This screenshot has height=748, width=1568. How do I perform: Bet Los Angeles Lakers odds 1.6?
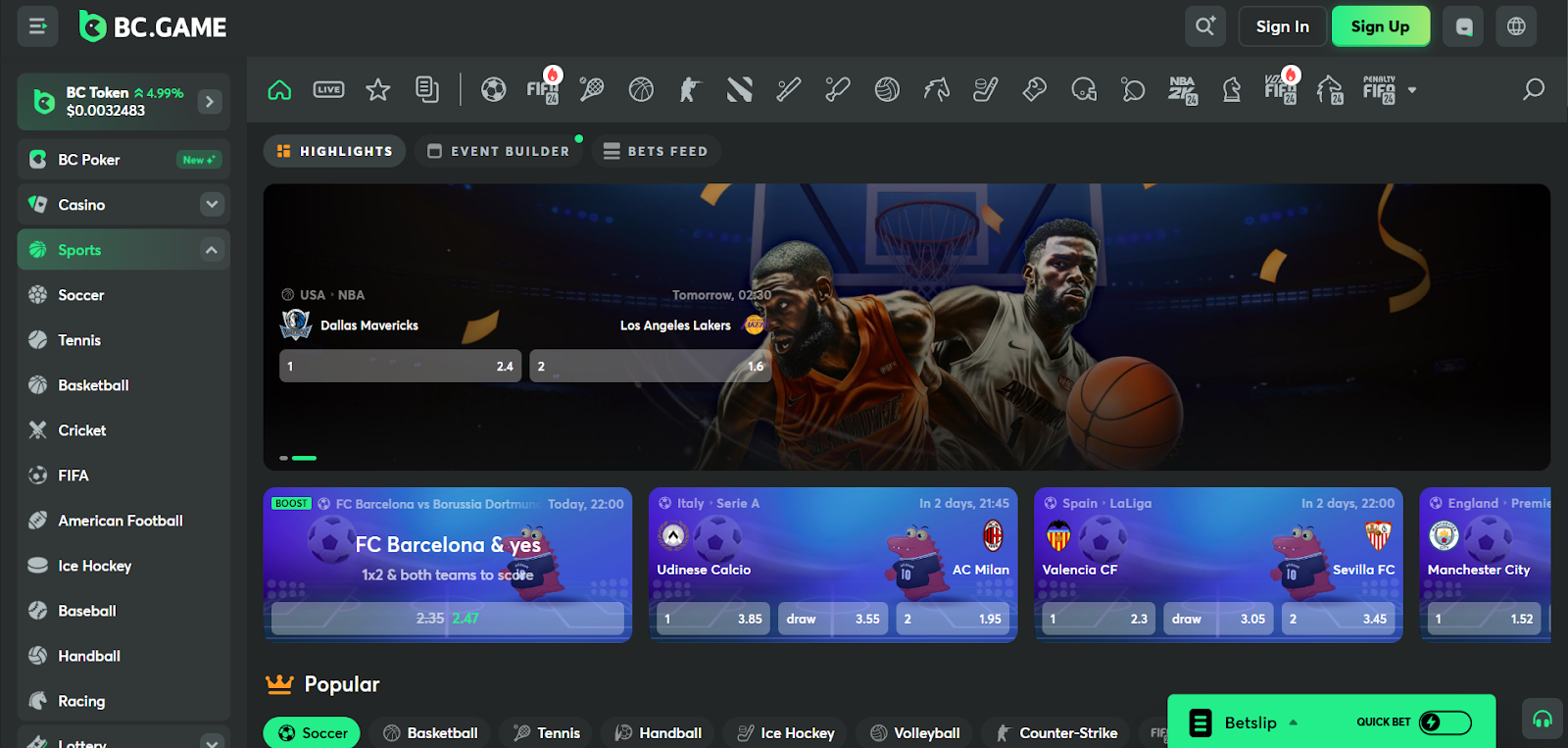pos(650,366)
